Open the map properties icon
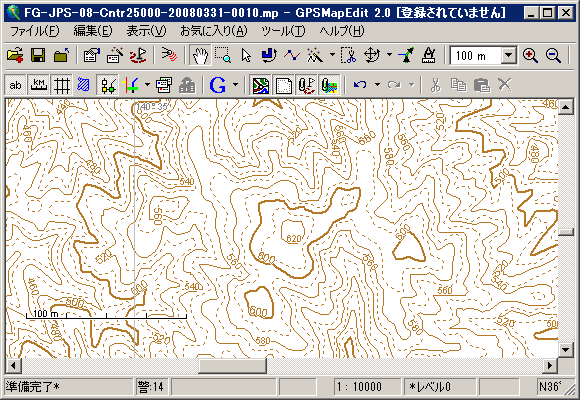Viewport: 580px width, 400px height. click(x=92, y=56)
